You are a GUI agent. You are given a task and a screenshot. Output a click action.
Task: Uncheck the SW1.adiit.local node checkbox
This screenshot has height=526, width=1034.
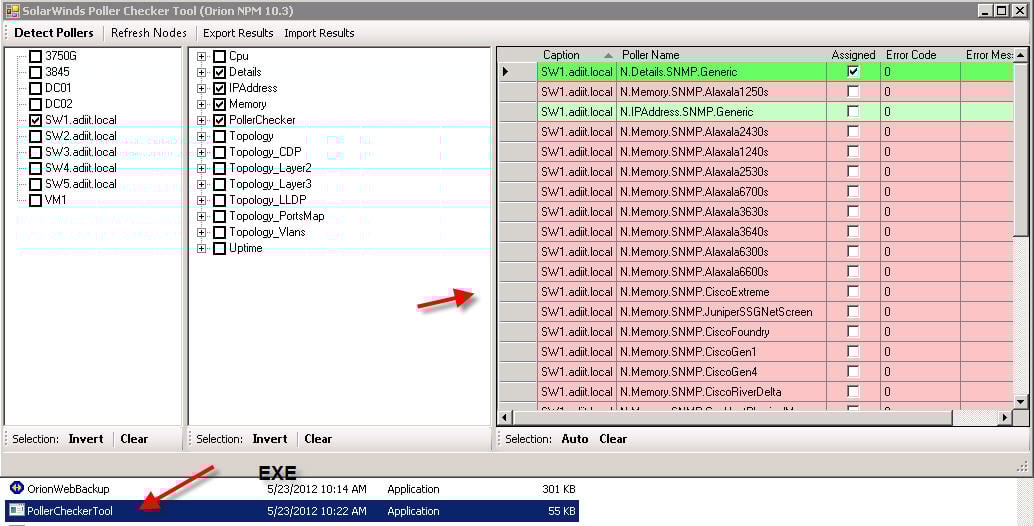coord(36,120)
